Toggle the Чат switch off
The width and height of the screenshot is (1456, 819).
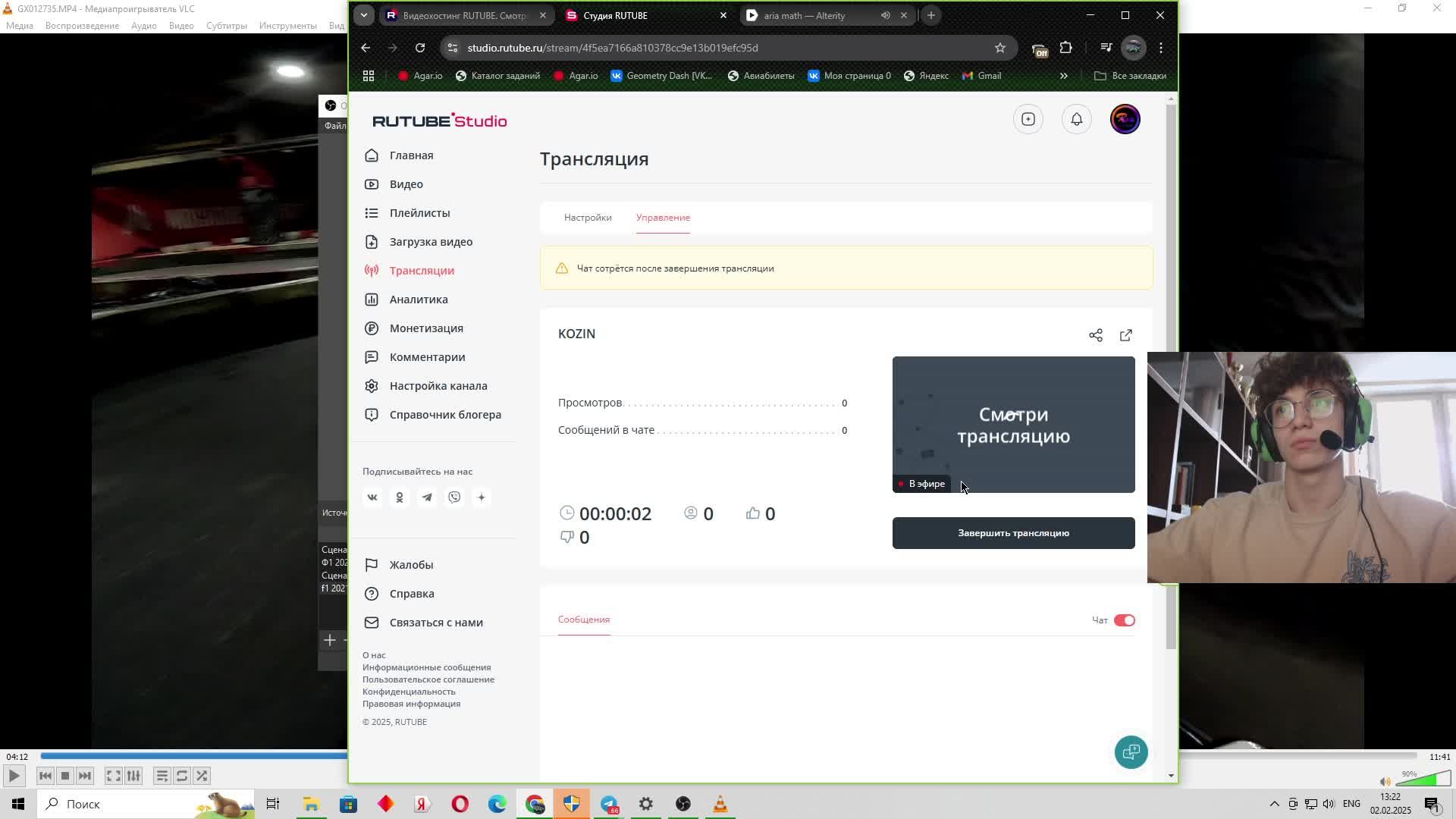1124,620
